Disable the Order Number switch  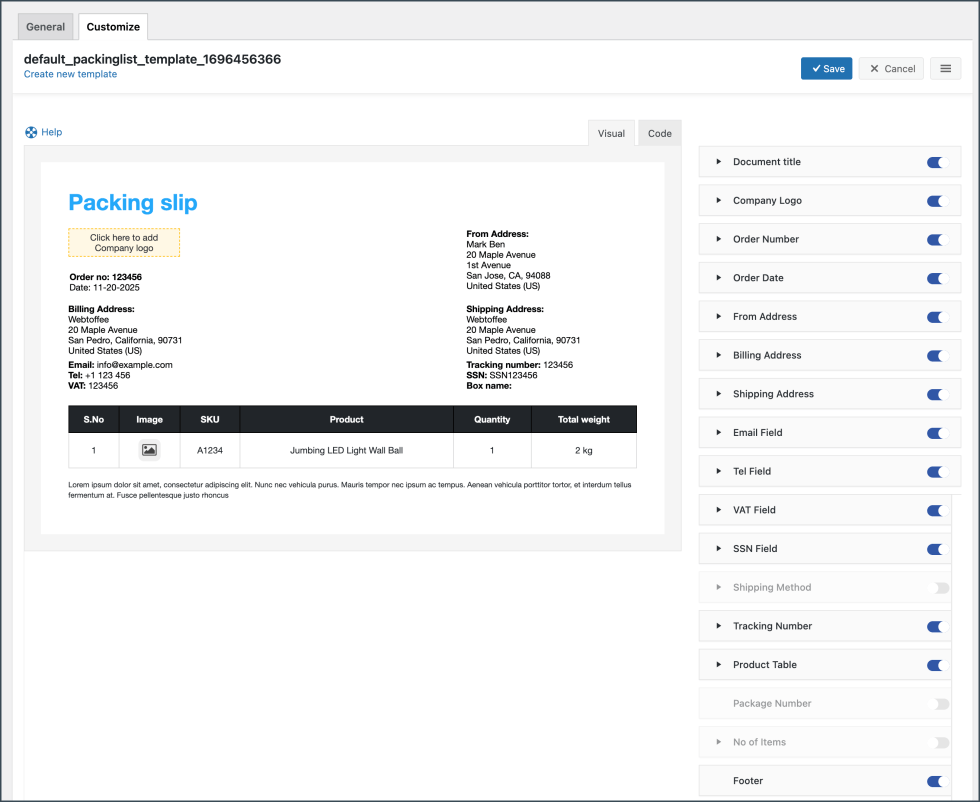(x=938, y=240)
